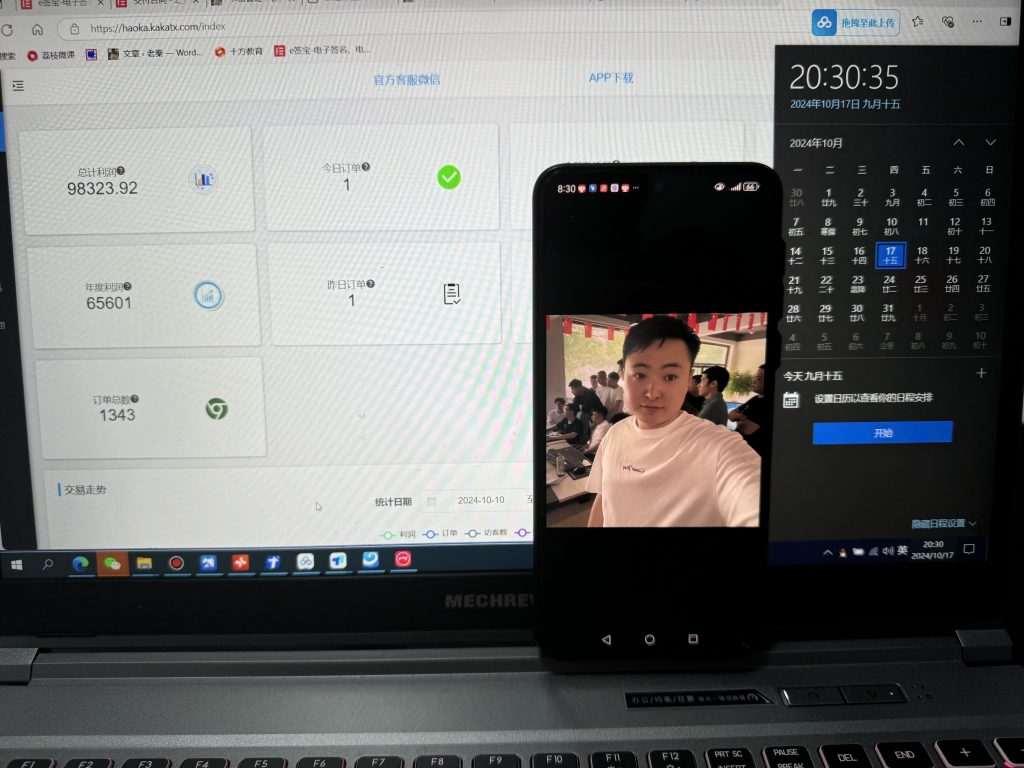Click the document icon on 昨日订单 card
1024x768 pixels.
tap(451, 294)
